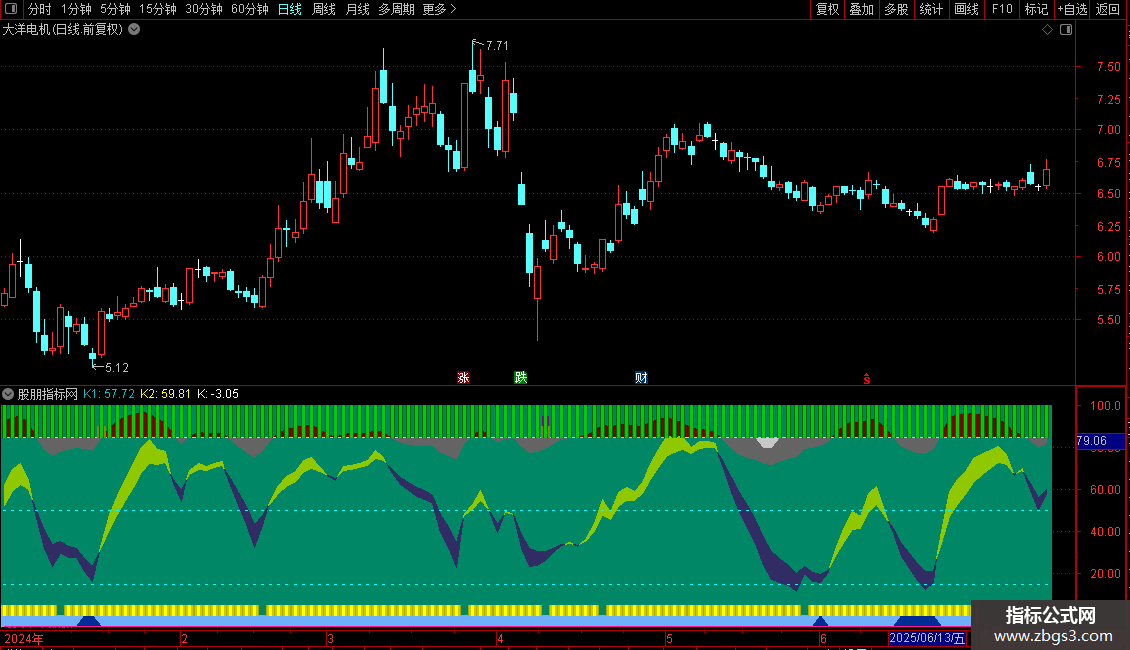Open the 多股 multi-stock view
1130x650 pixels.
[896, 9]
